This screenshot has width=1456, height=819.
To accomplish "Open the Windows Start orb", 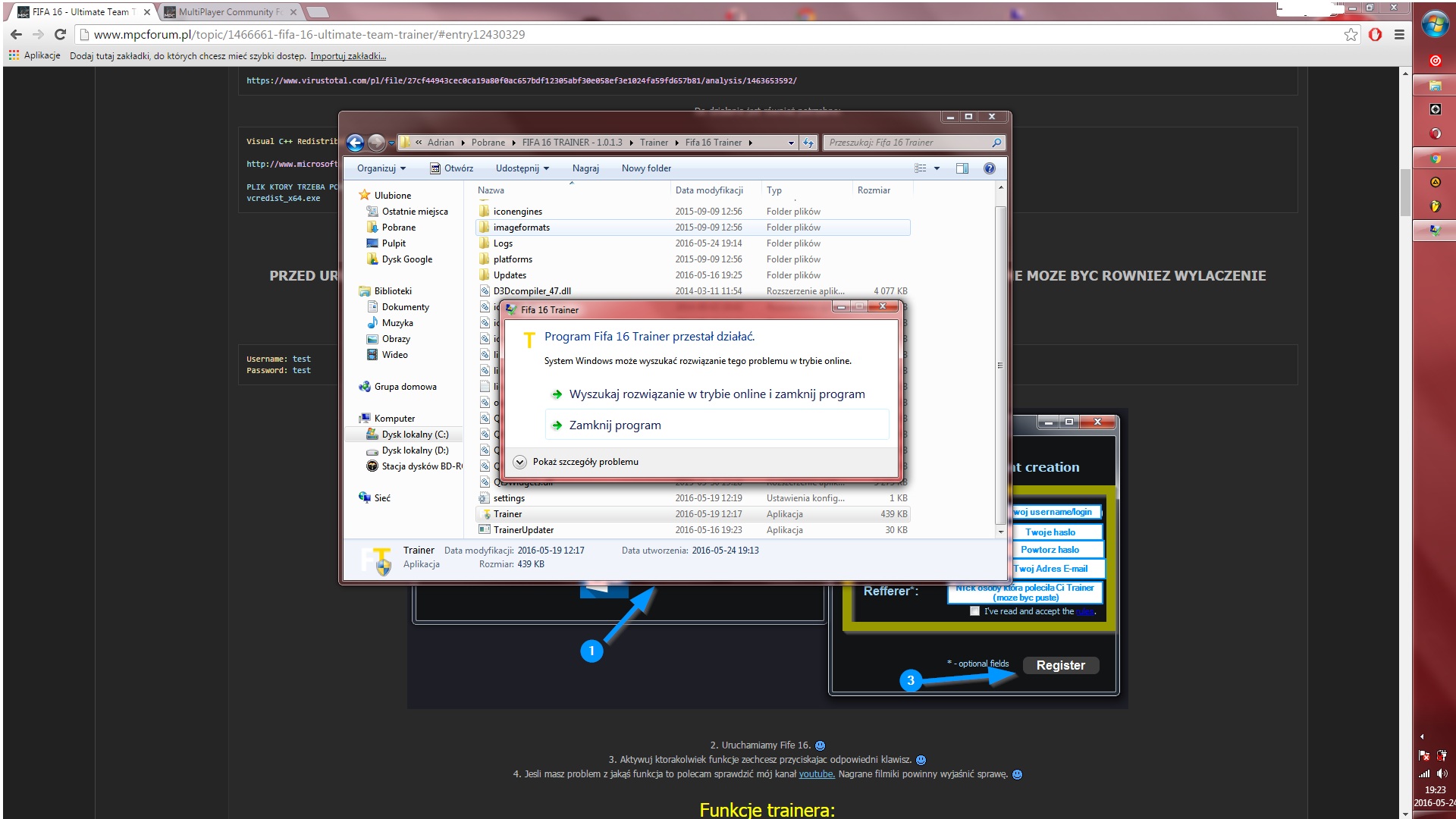I will tap(1435, 24).
